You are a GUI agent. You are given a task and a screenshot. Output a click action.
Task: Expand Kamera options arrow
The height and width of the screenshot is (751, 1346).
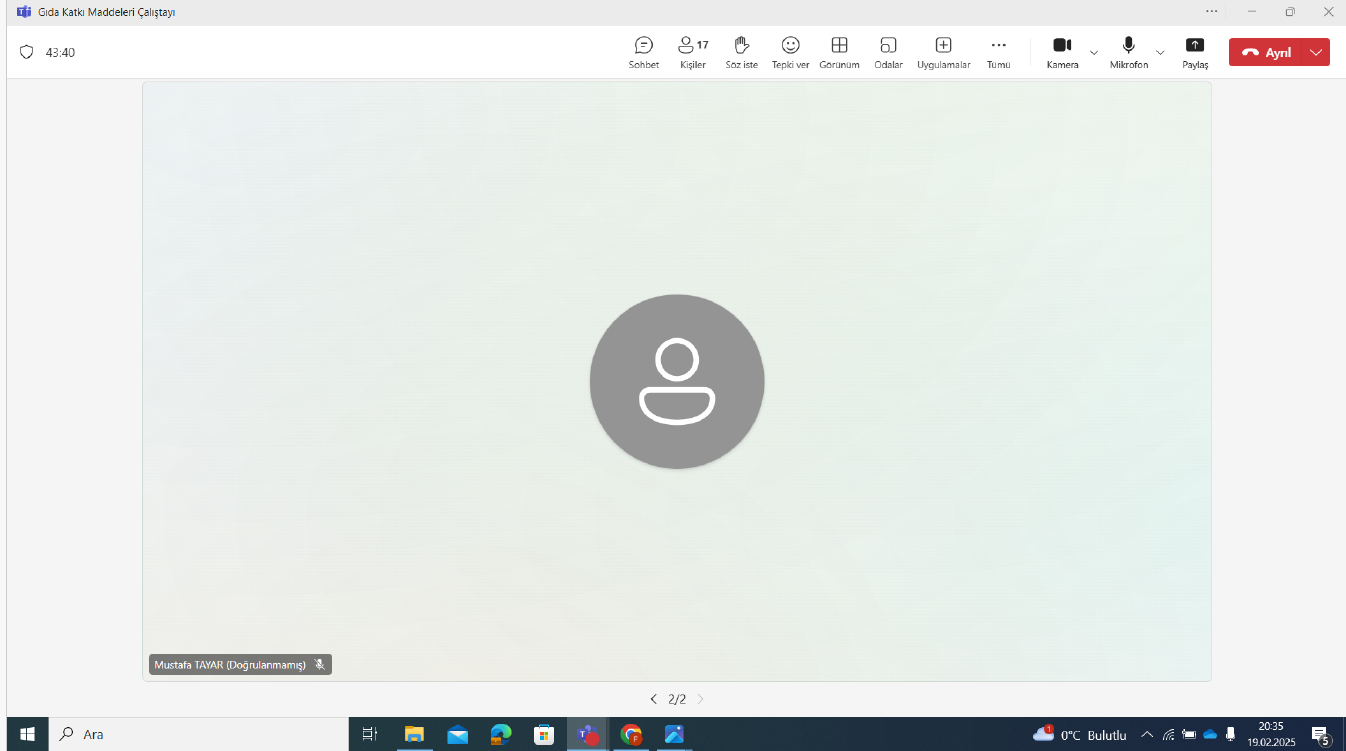[1094, 52]
